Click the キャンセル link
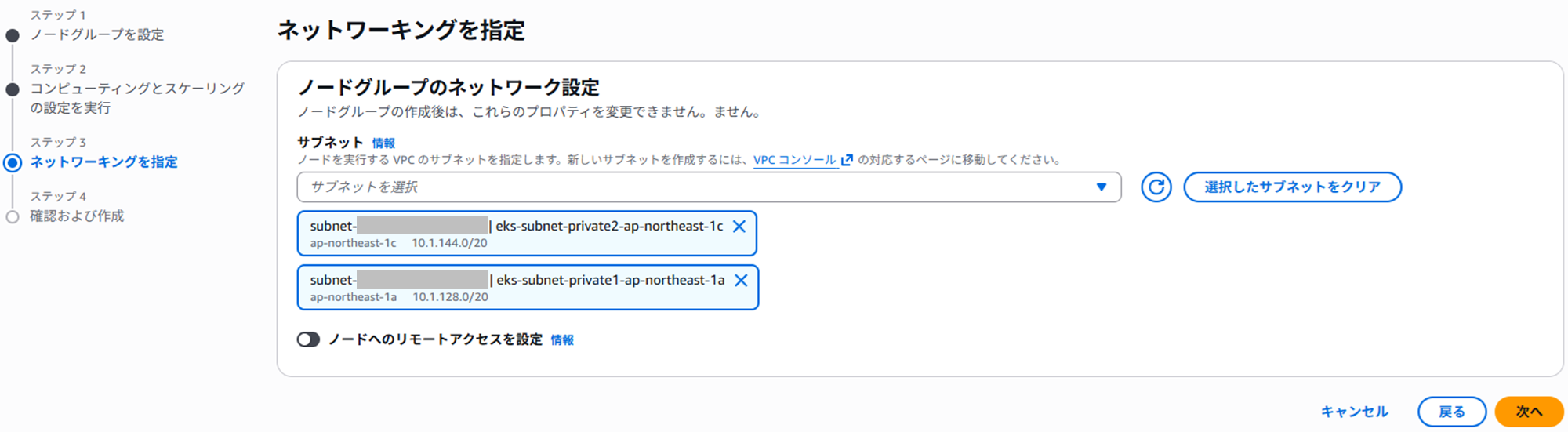This screenshot has height=432, width=1568. point(1354,412)
